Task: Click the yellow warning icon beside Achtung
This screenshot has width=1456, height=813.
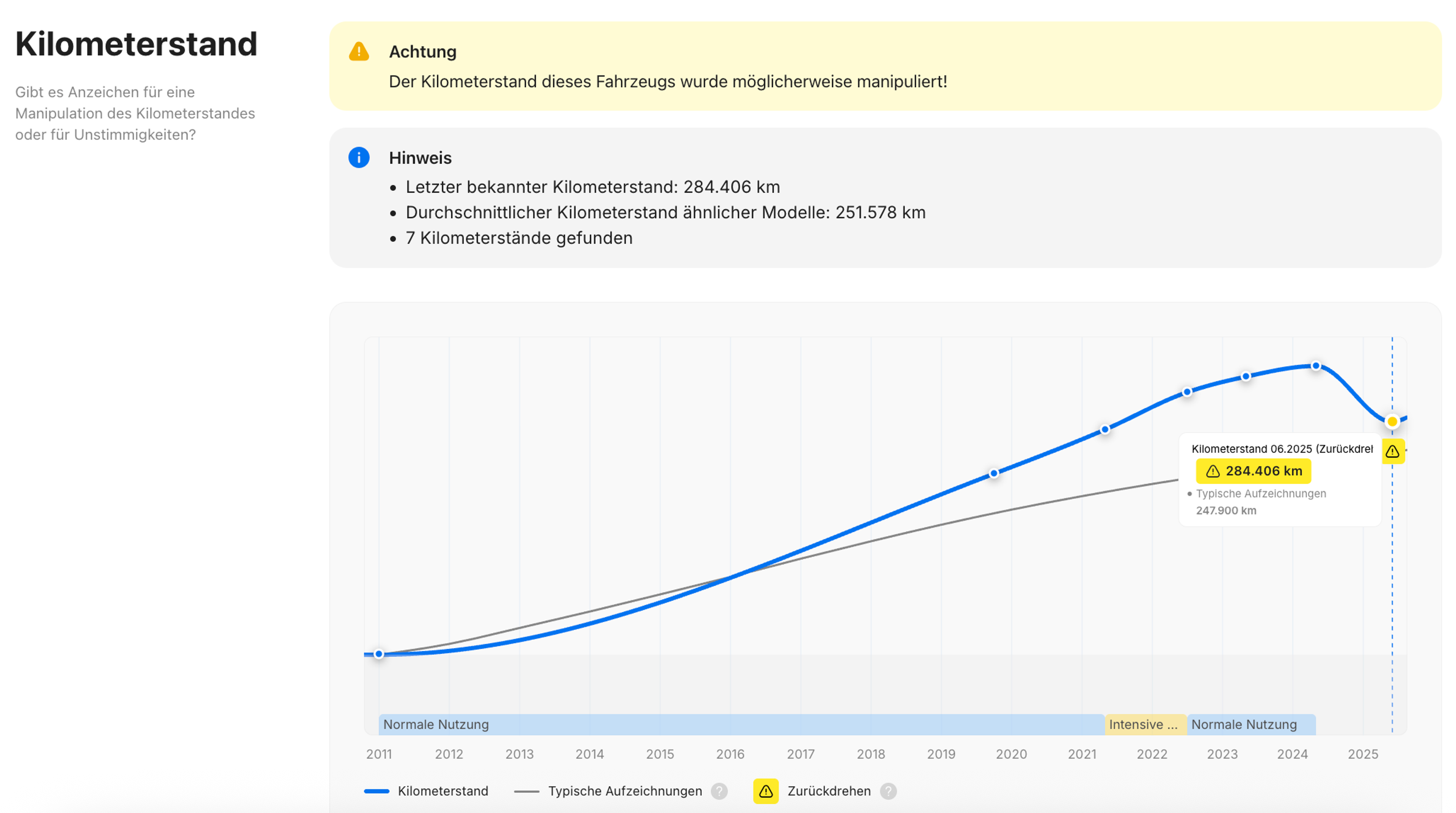Action: pyautogui.click(x=359, y=52)
